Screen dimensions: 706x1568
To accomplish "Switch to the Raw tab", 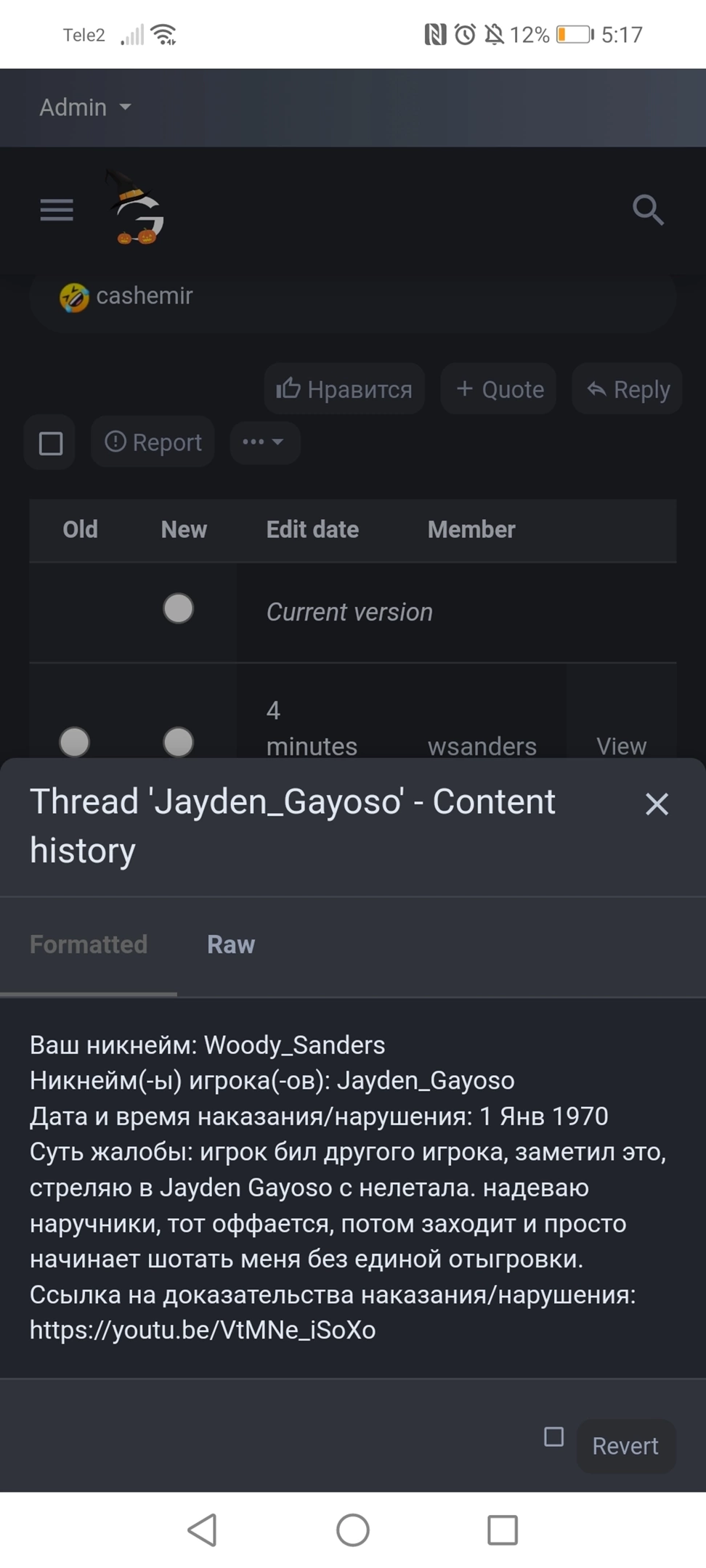I will click(231, 944).
